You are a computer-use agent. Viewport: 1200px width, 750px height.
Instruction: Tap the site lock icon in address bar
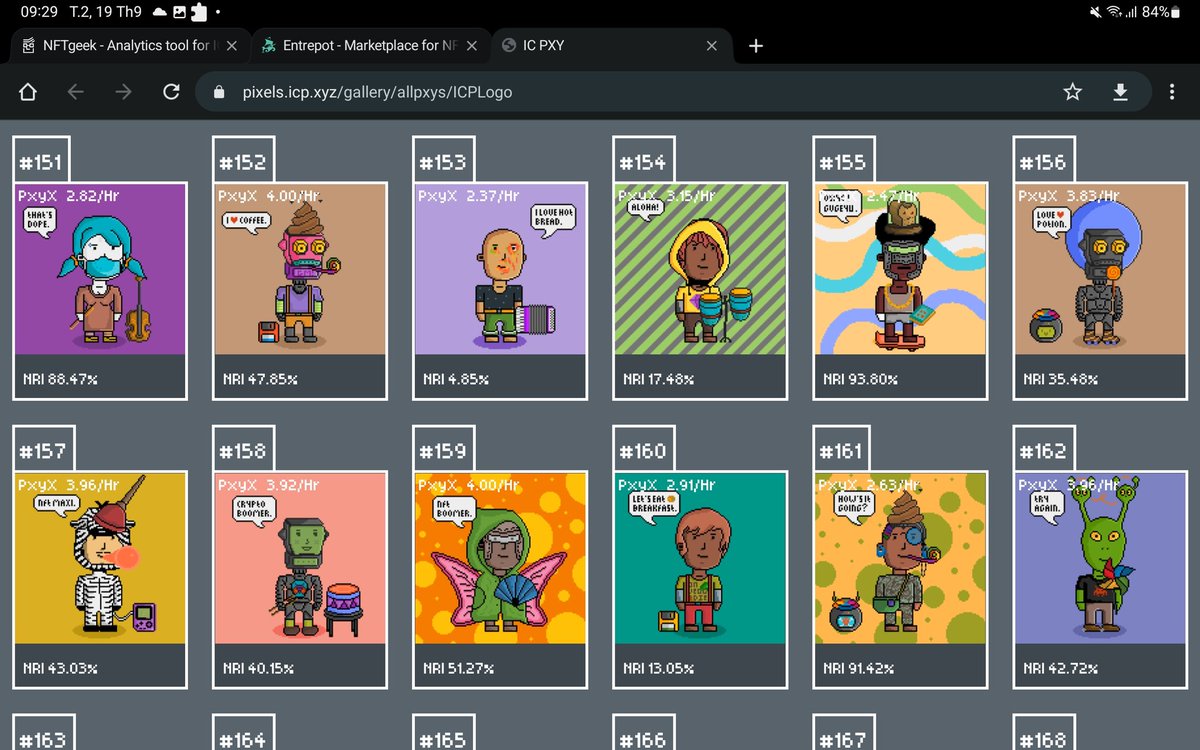[x=220, y=92]
